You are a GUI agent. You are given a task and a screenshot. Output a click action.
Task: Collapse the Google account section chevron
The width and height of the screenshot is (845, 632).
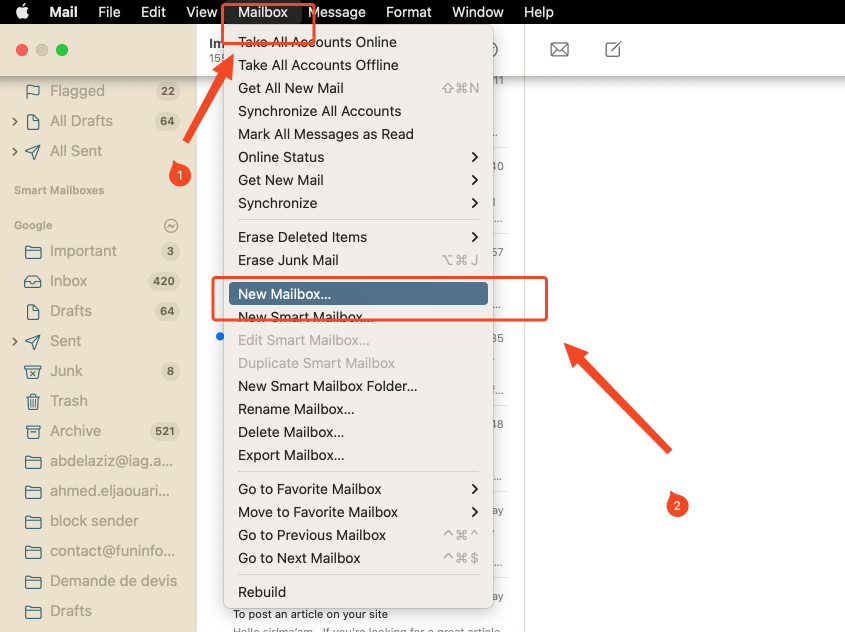[x=171, y=225]
